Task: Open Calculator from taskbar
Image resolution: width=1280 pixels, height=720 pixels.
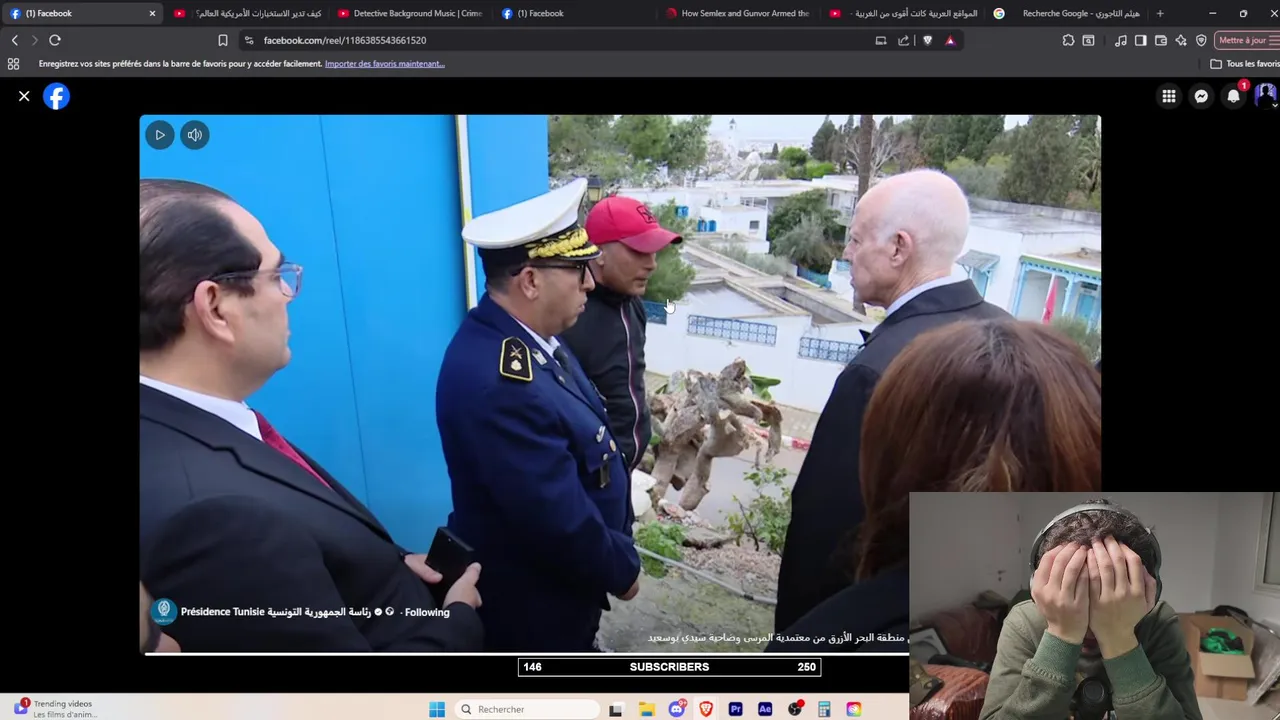Action: 824,709
